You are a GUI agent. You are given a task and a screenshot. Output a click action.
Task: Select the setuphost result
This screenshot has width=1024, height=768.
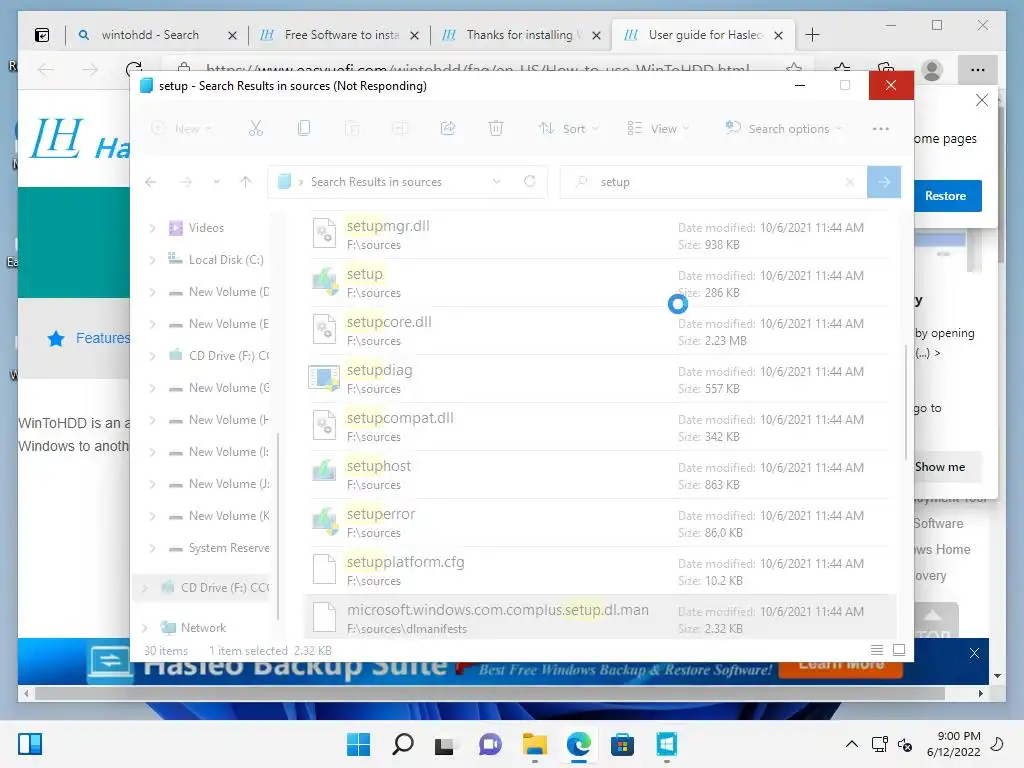point(600,475)
